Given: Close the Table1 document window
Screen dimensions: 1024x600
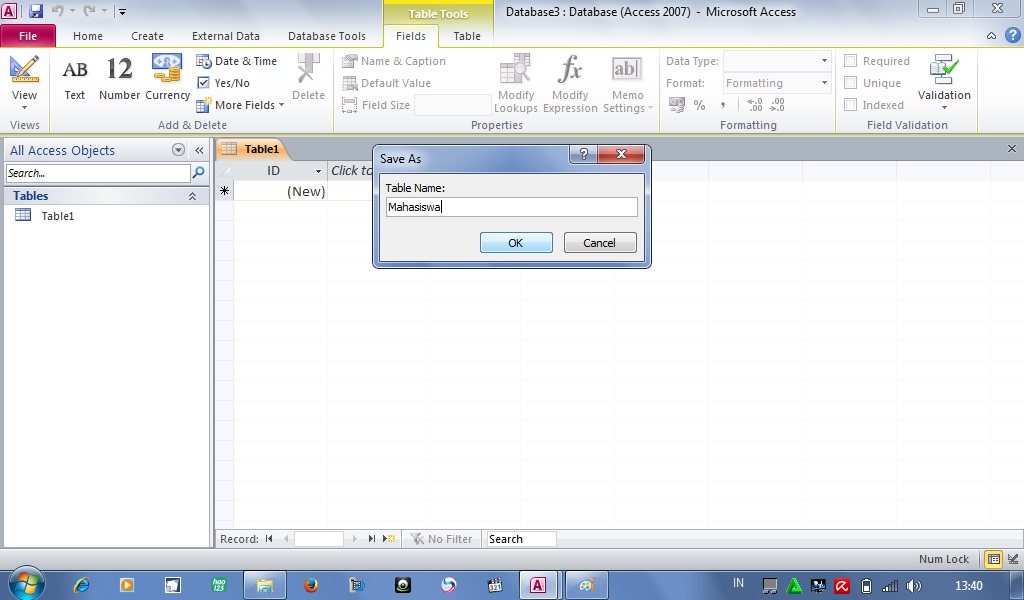Looking at the screenshot, I should point(1012,149).
